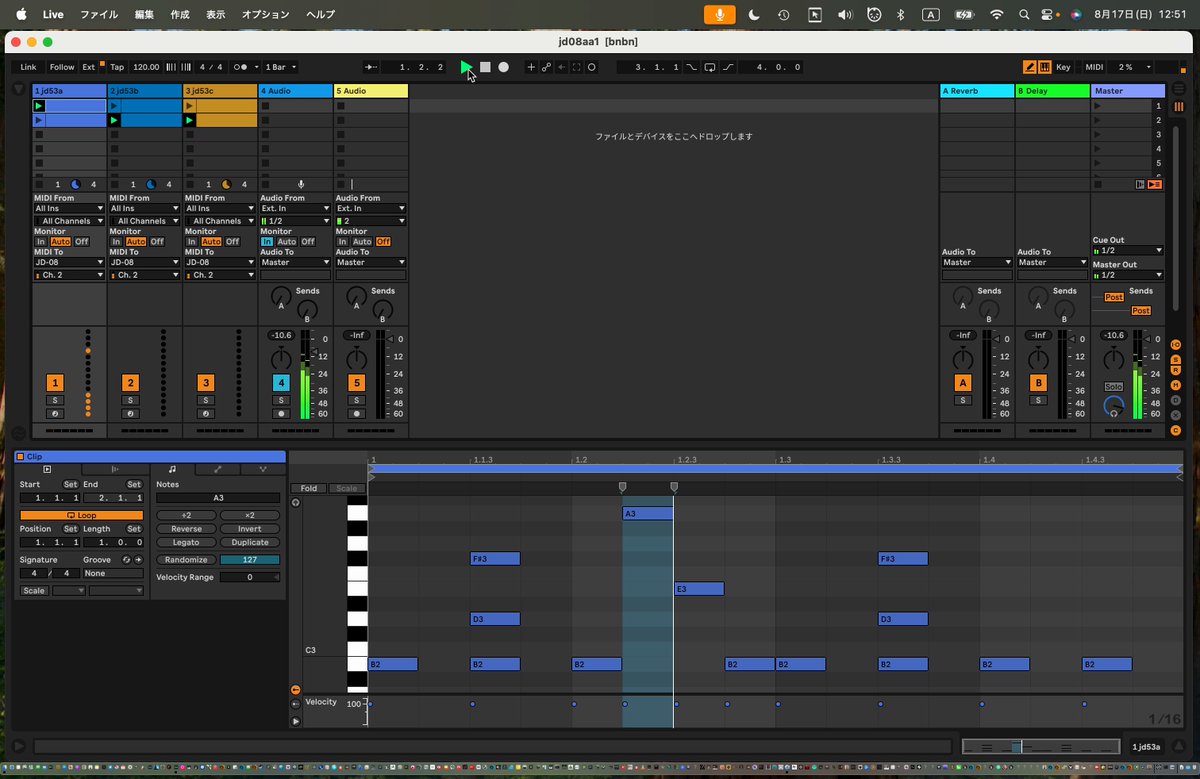Toggle Automation Arm link icon

click(x=546, y=67)
